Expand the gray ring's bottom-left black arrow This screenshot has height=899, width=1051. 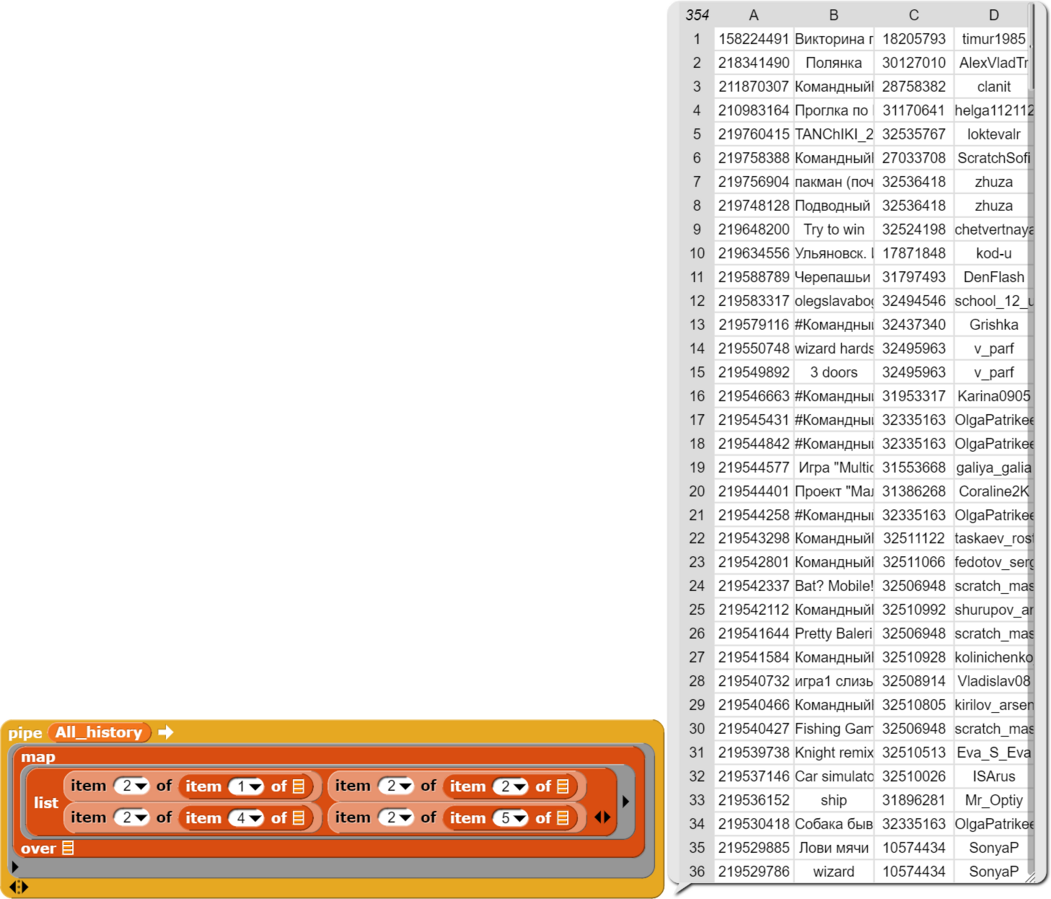coord(14,866)
